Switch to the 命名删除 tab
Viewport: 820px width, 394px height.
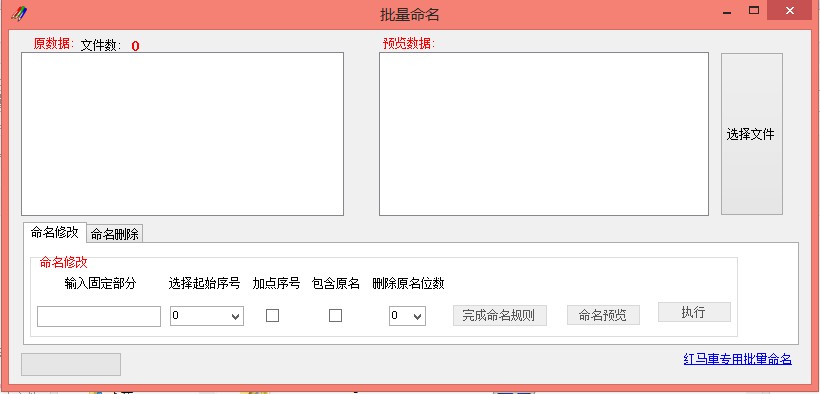115,234
